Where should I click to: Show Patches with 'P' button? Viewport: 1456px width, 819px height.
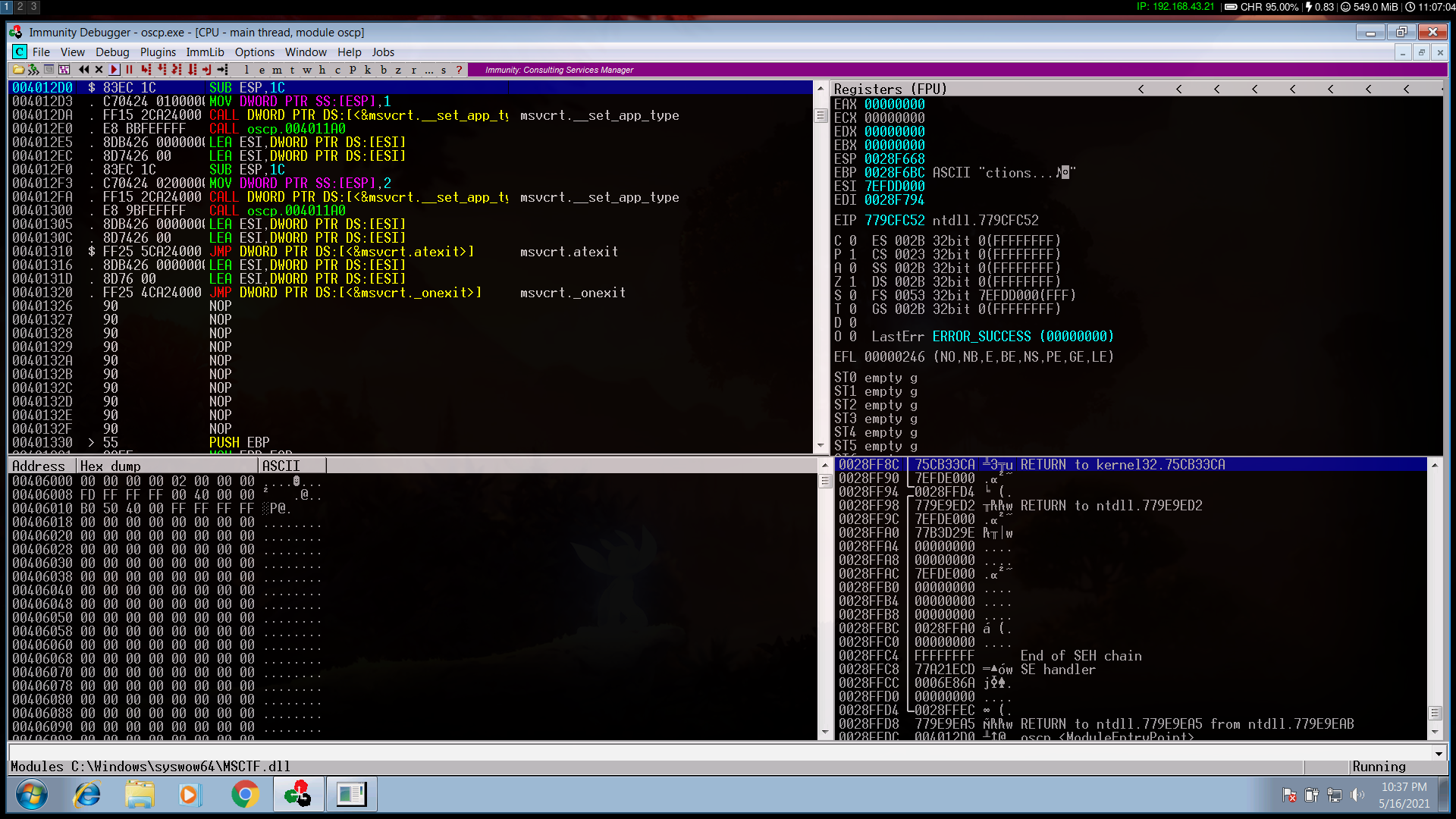point(353,70)
